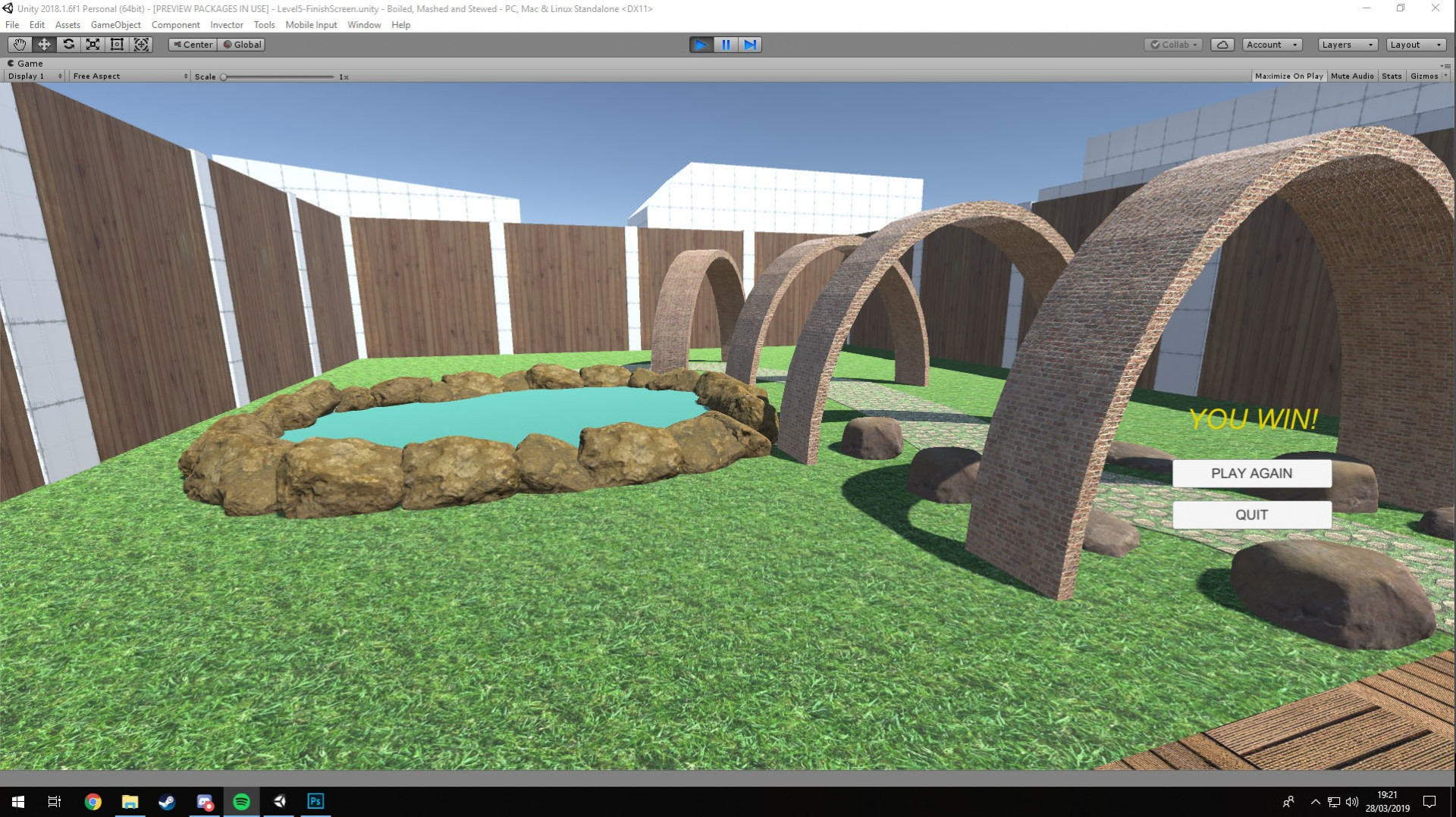Open the Free Aspect dropdown
The height and width of the screenshot is (817, 1456).
pyautogui.click(x=130, y=77)
